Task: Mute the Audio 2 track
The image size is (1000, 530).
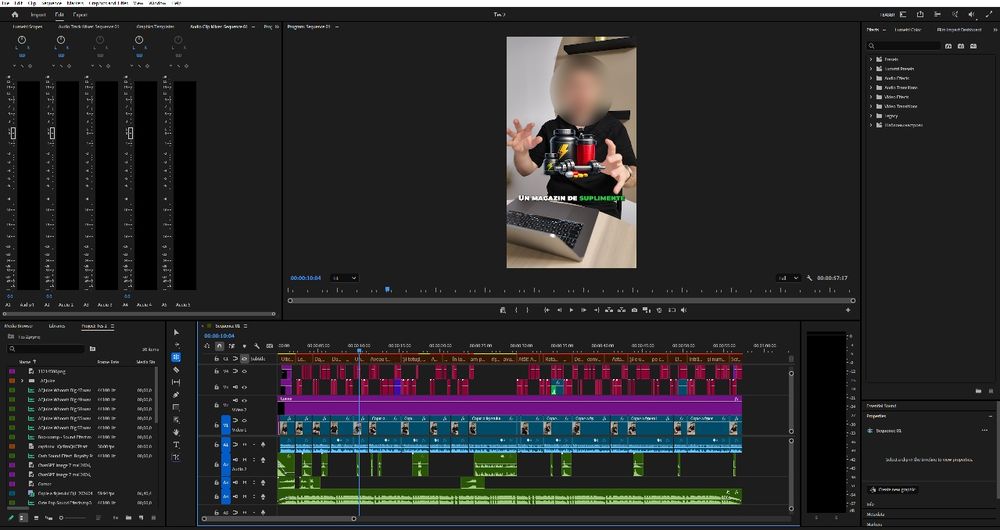Action: click(x=244, y=459)
